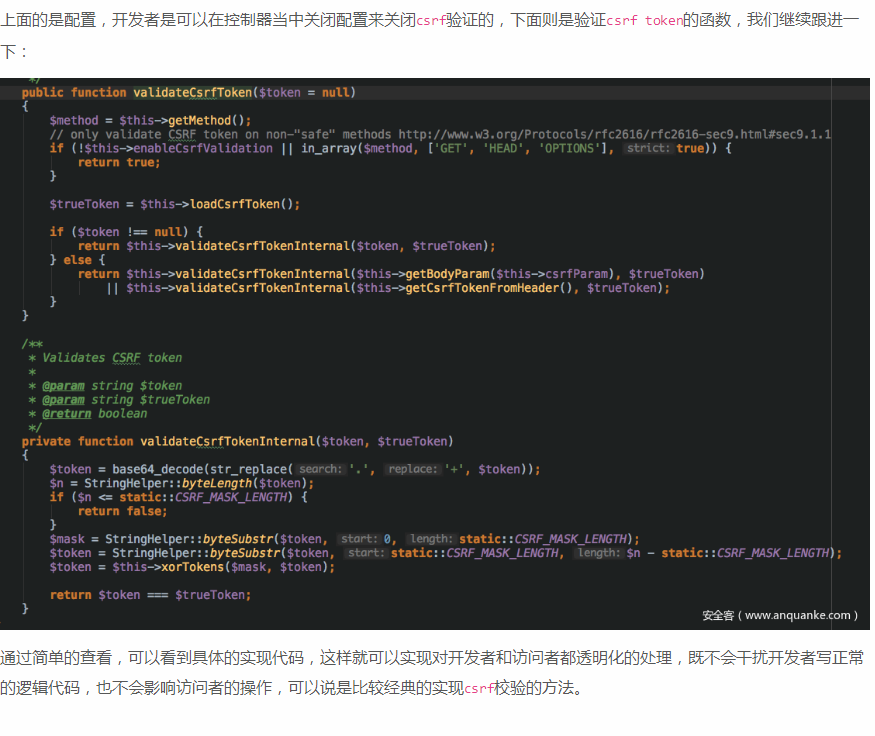Click the validateCsrfToken public function name

click(192, 92)
